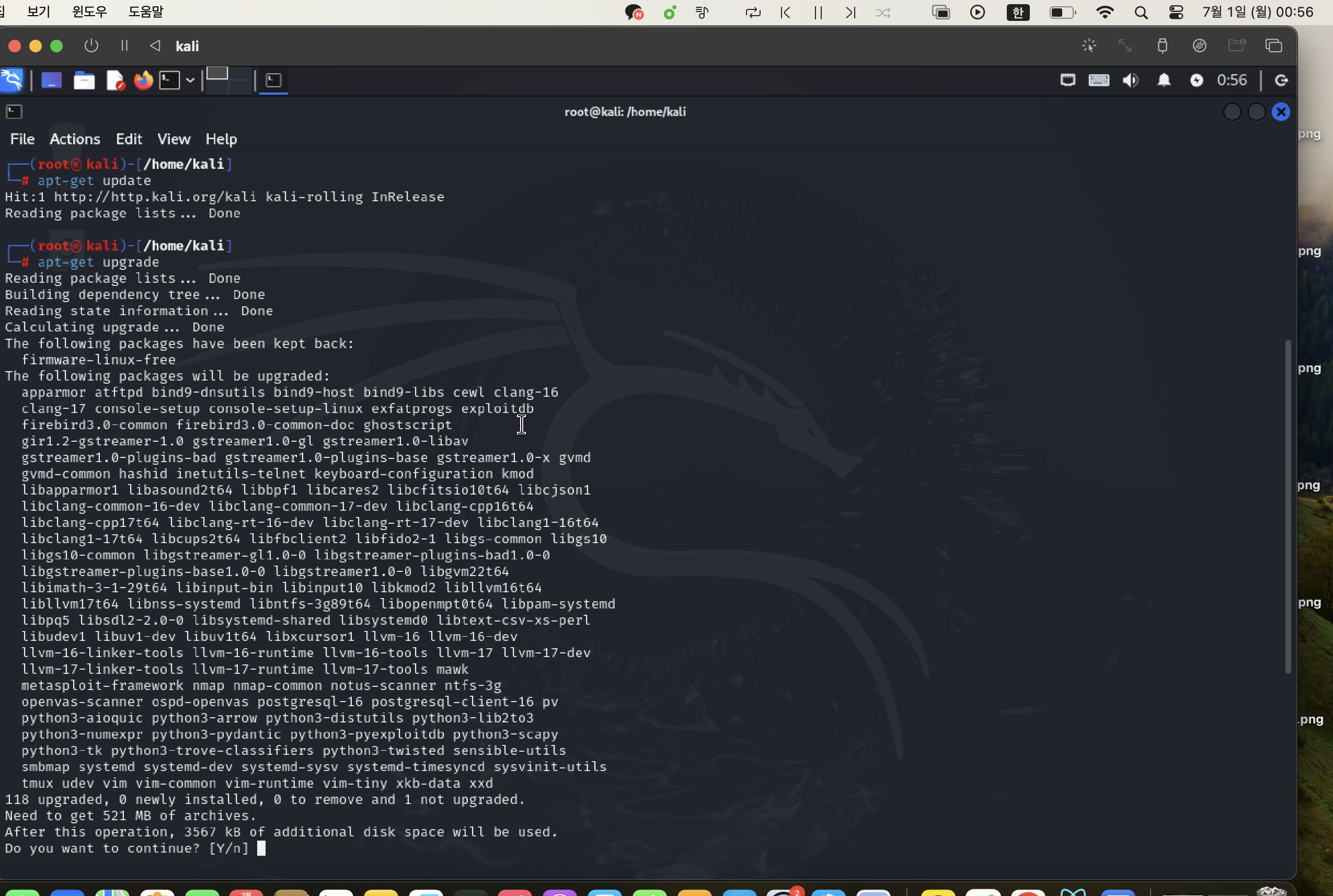Open the USB devices VM toolbar icon
This screenshot has height=896, width=1333.
click(x=1162, y=45)
